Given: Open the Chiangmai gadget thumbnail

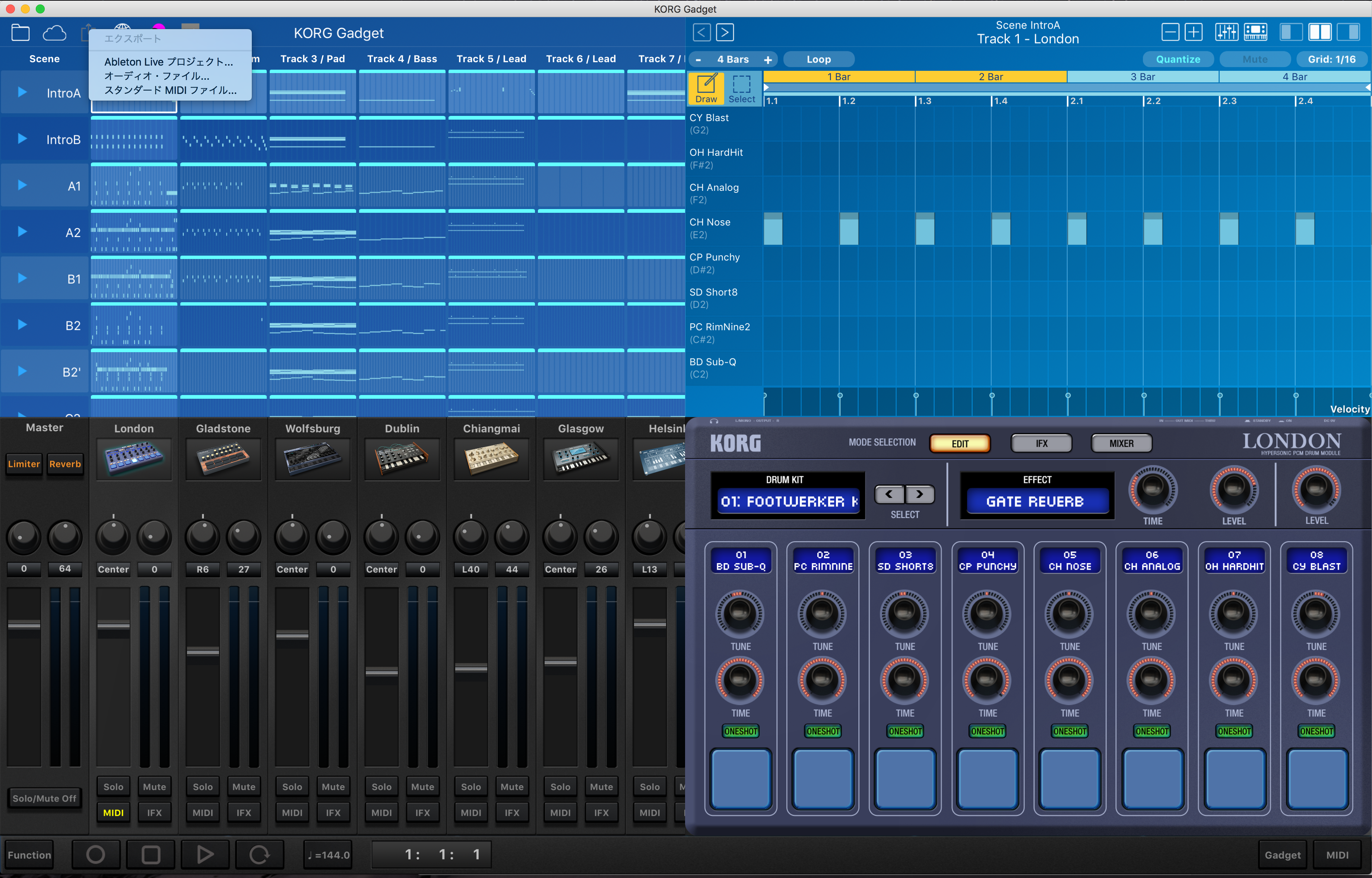Looking at the screenshot, I should (x=492, y=459).
